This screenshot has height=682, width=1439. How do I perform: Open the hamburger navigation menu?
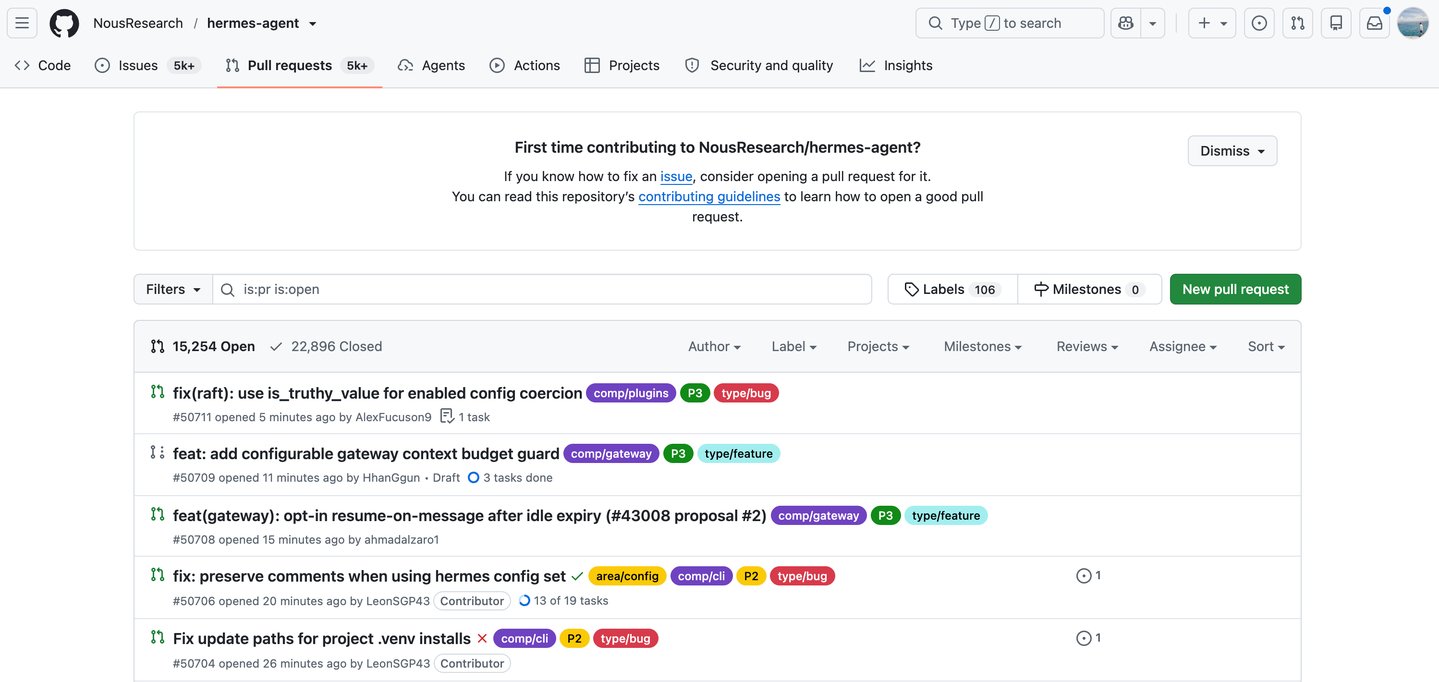tap(22, 23)
